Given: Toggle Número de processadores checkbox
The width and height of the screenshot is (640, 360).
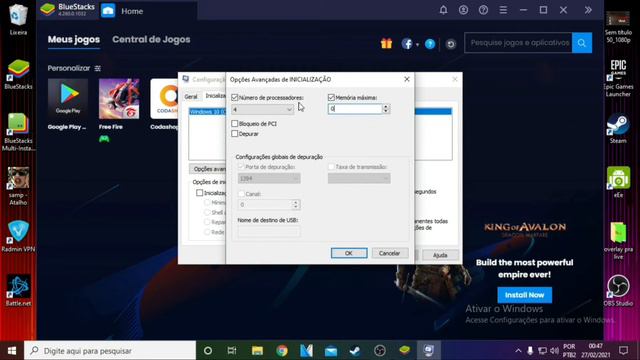Looking at the screenshot, I should (x=234, y=98).
